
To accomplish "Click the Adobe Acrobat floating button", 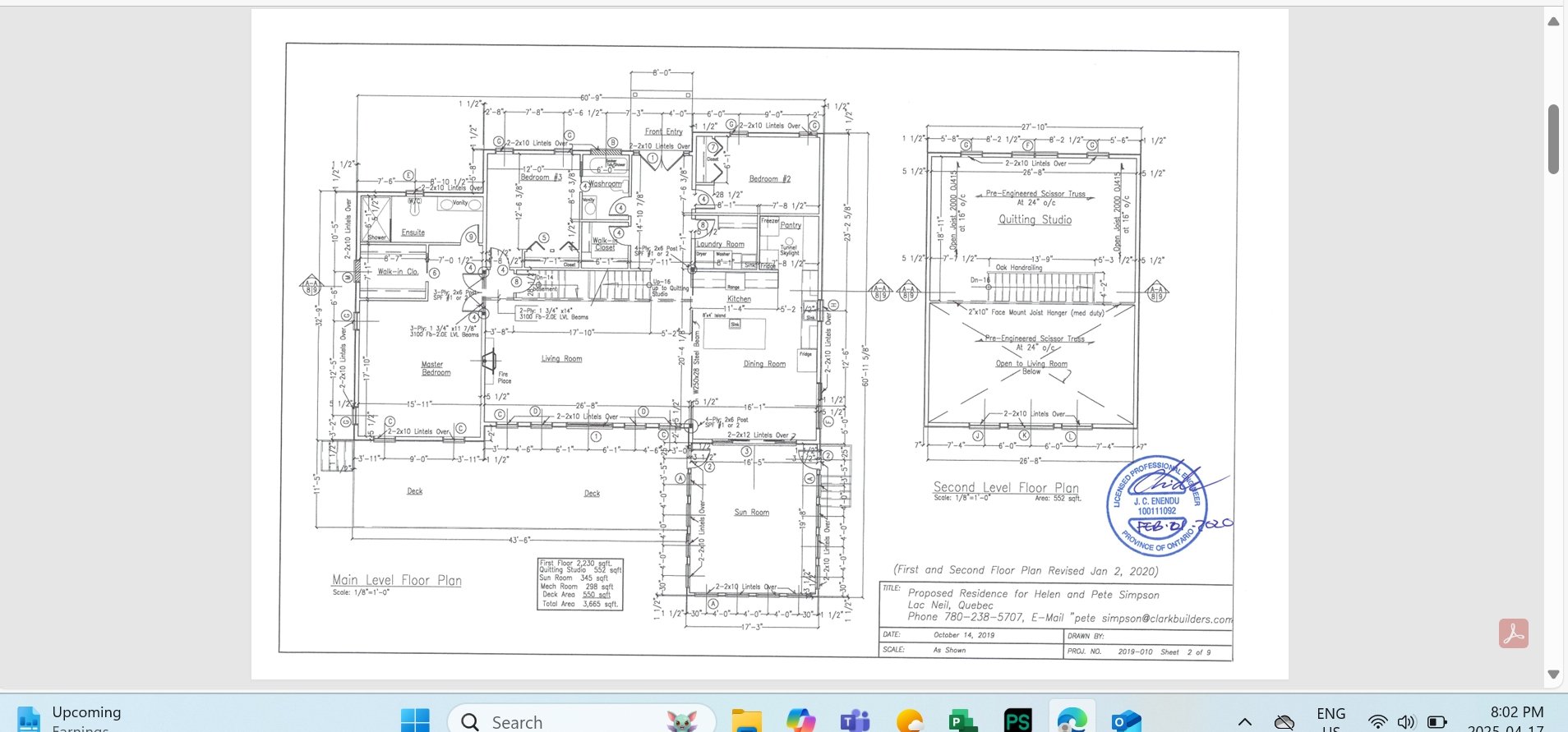I will point(1513,633).
